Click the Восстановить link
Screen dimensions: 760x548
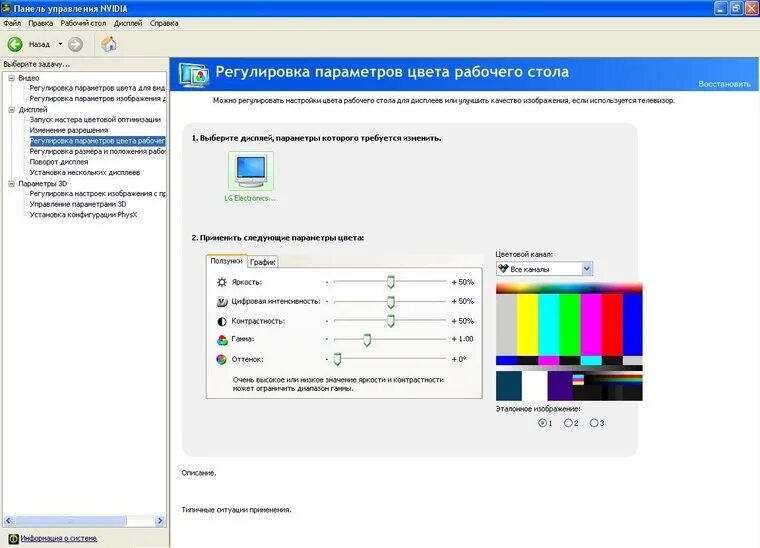pyautogui.click(x=724, y=84)
